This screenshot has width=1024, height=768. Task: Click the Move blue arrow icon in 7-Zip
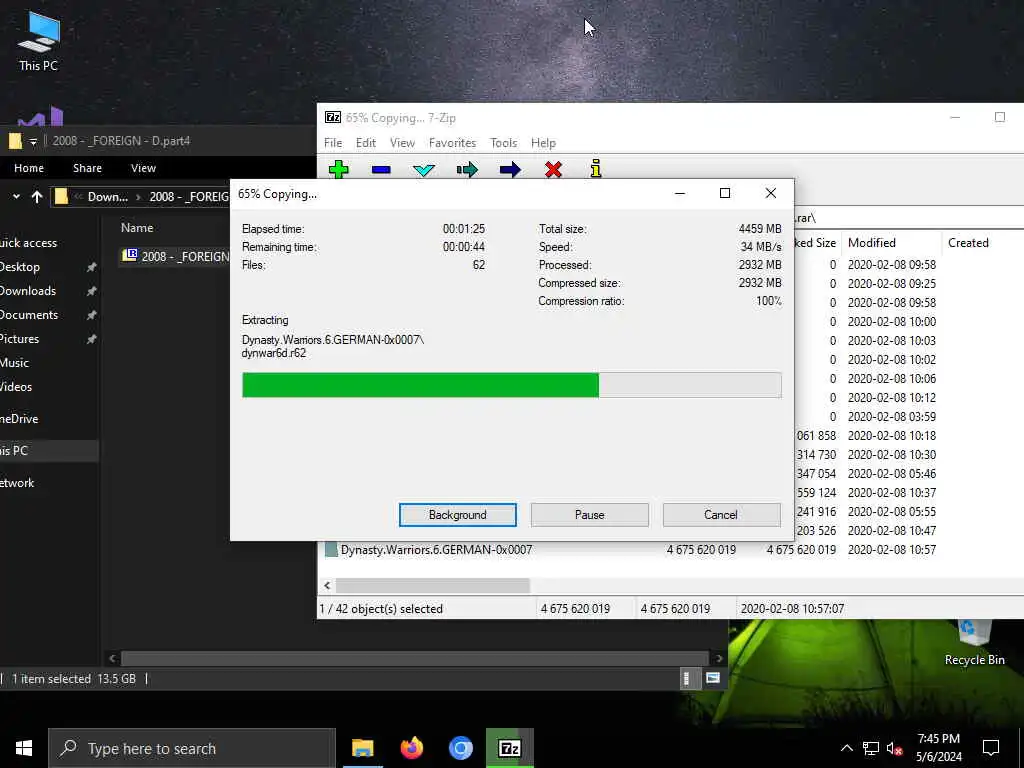click(510, 170)
